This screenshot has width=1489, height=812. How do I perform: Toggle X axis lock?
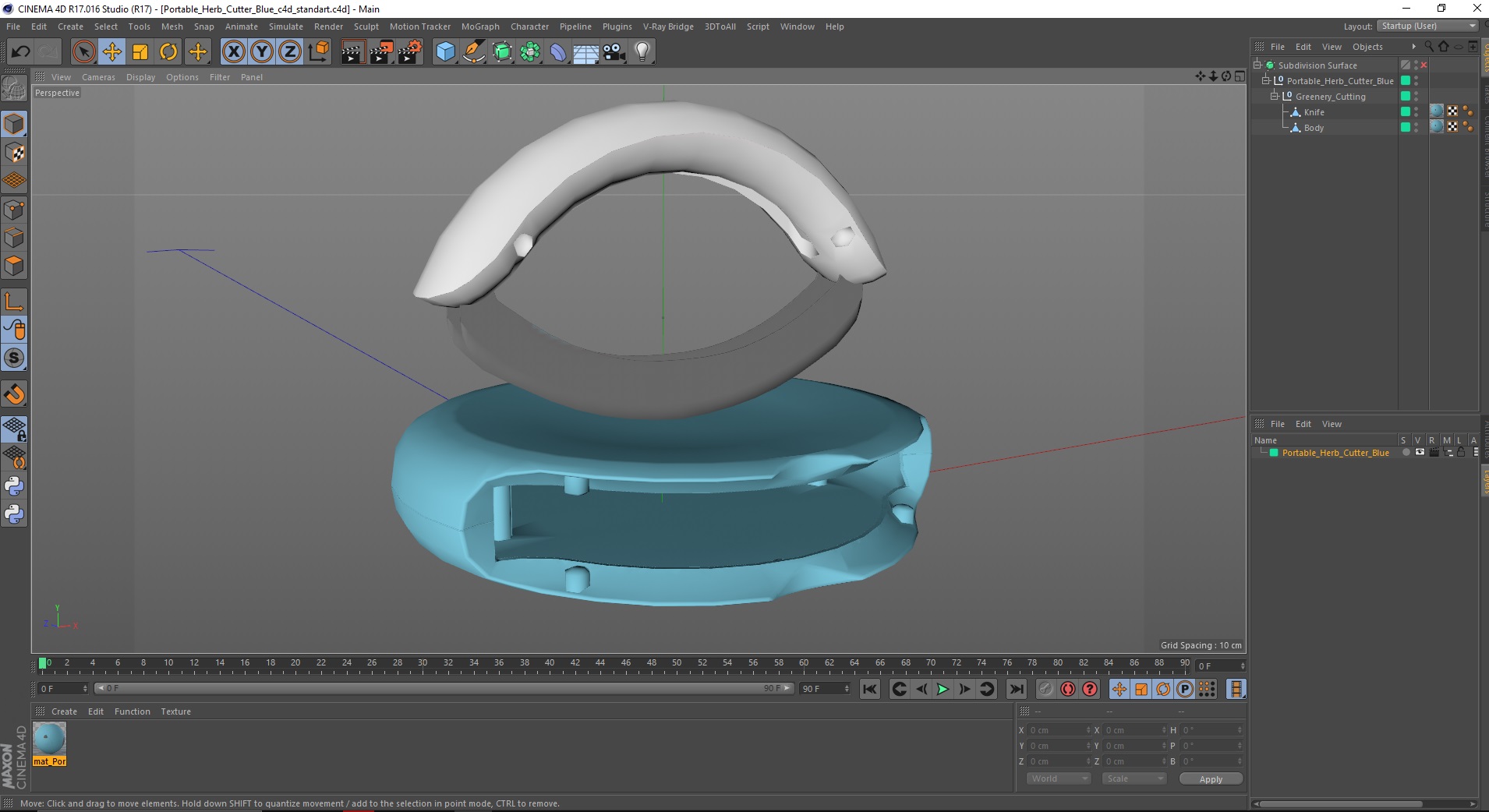[x=233, y=52]
